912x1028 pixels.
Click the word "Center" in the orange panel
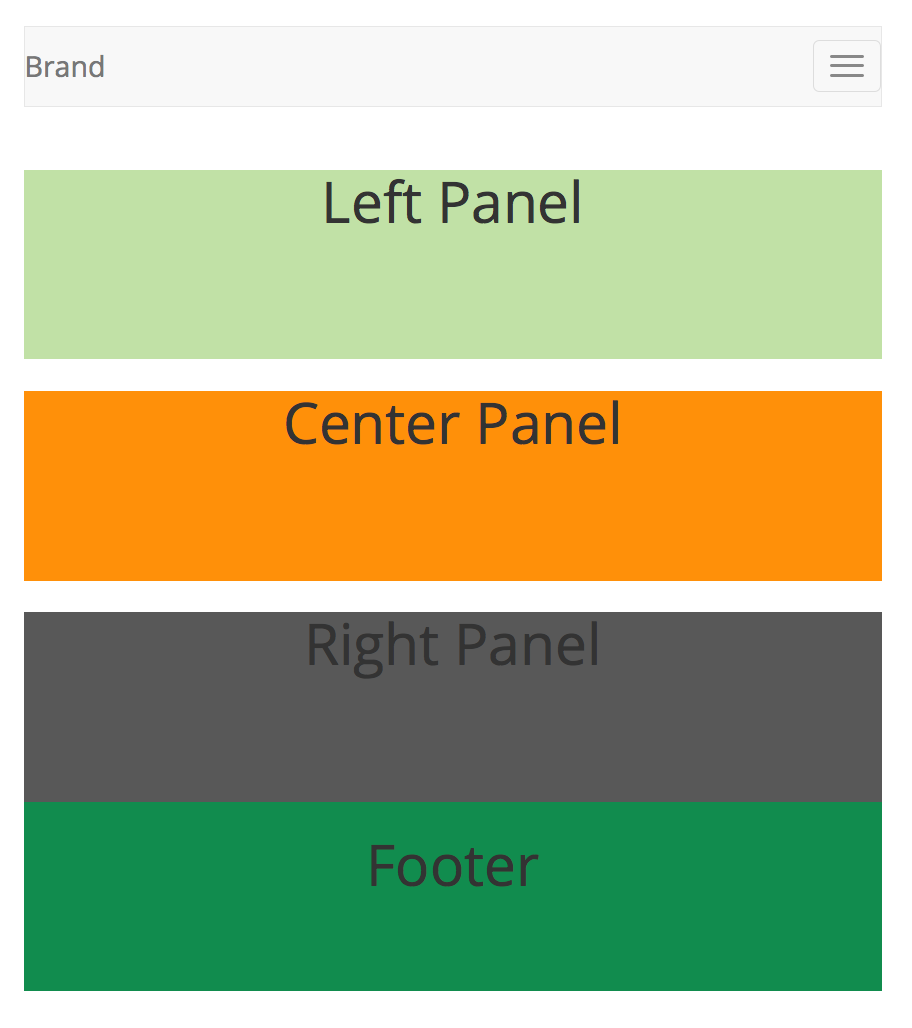coord(372,424)
